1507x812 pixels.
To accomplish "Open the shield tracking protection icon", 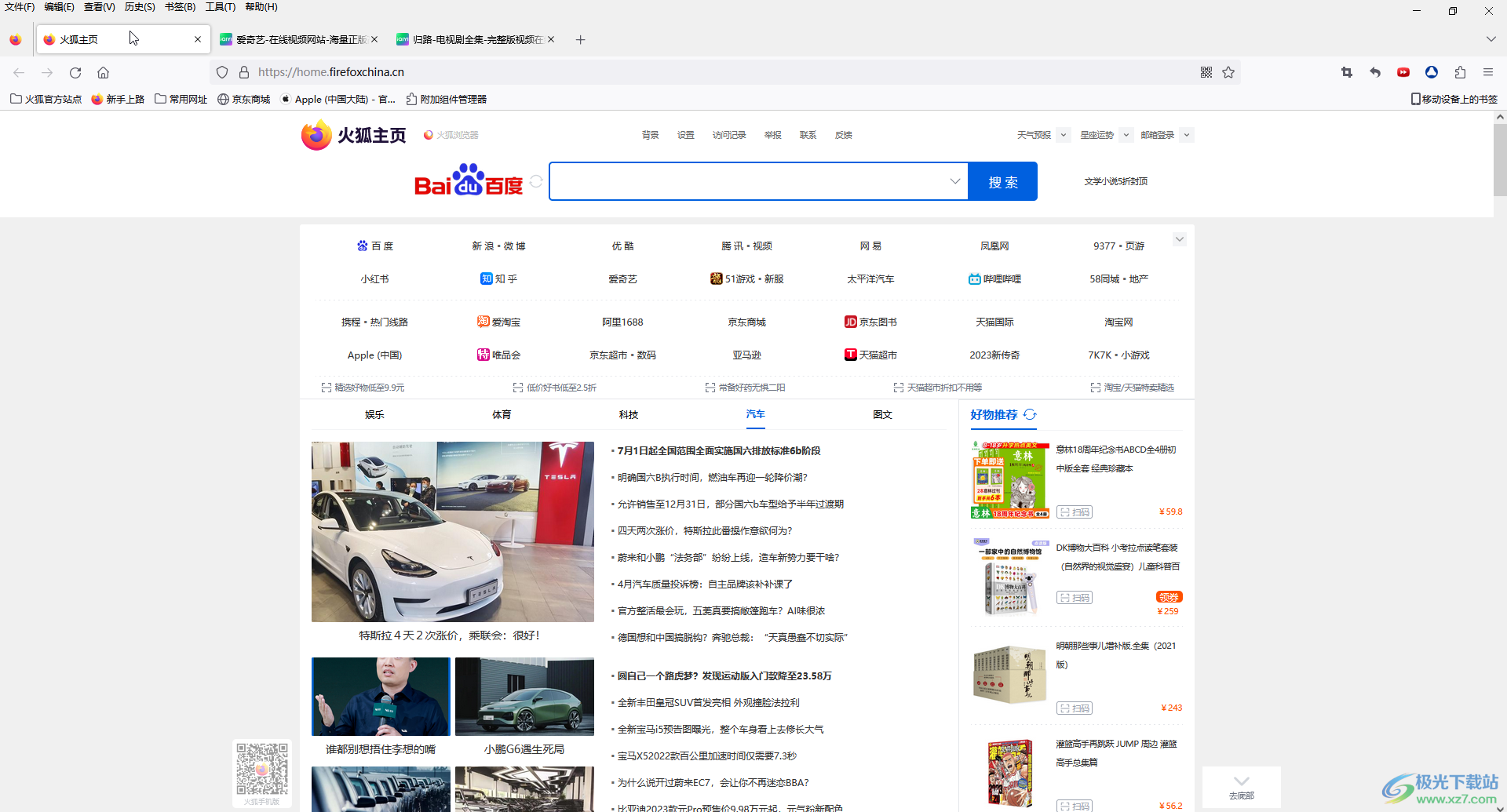I will pos(222,72).
